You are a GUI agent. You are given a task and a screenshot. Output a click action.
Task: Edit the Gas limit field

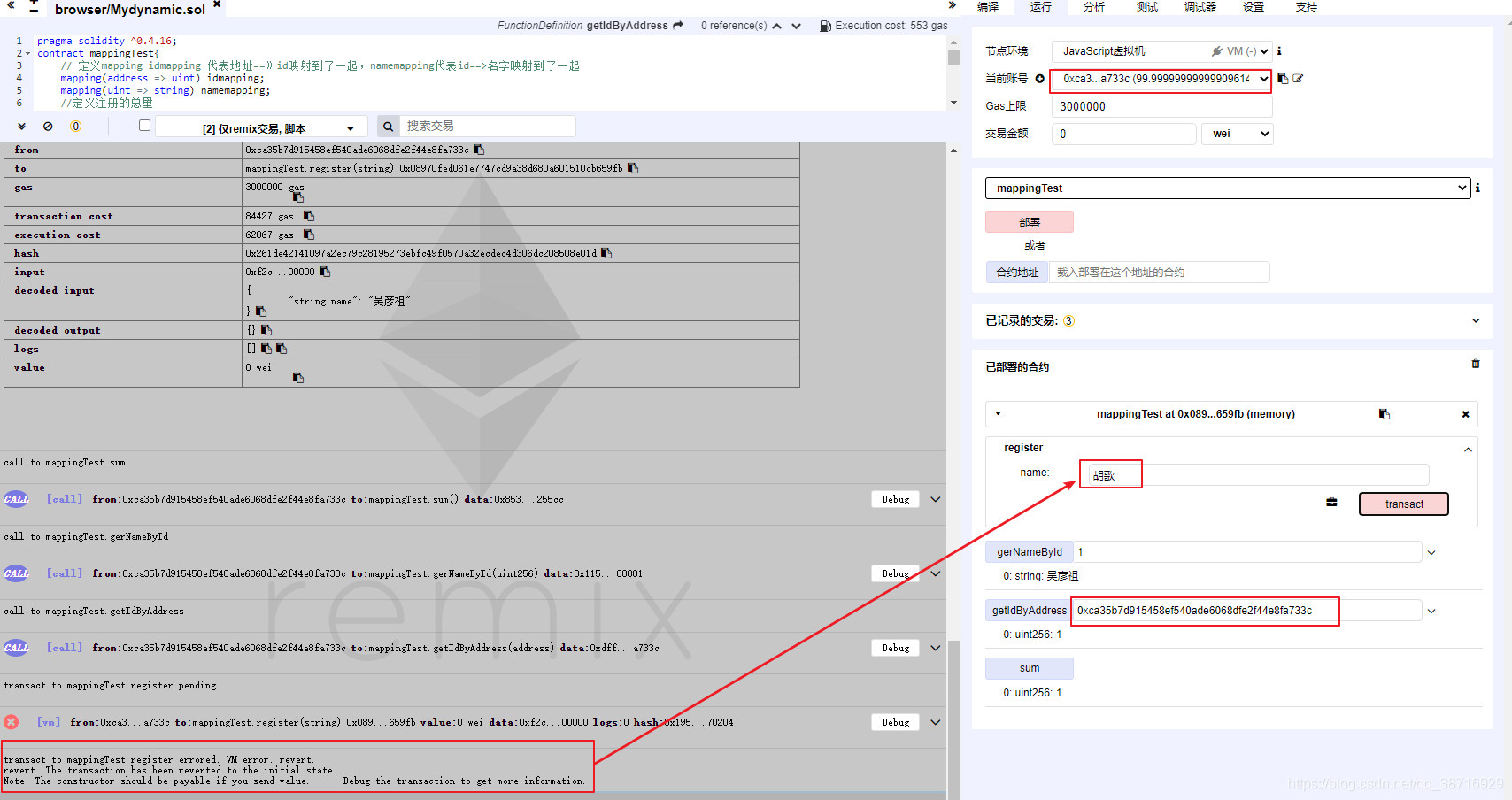pyautogui.click(x=1162, y=106)
